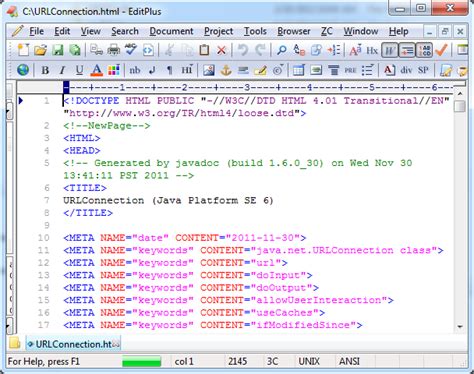Click the Paste clipboard icon
474x374 pixels.
tap(204, 50)
